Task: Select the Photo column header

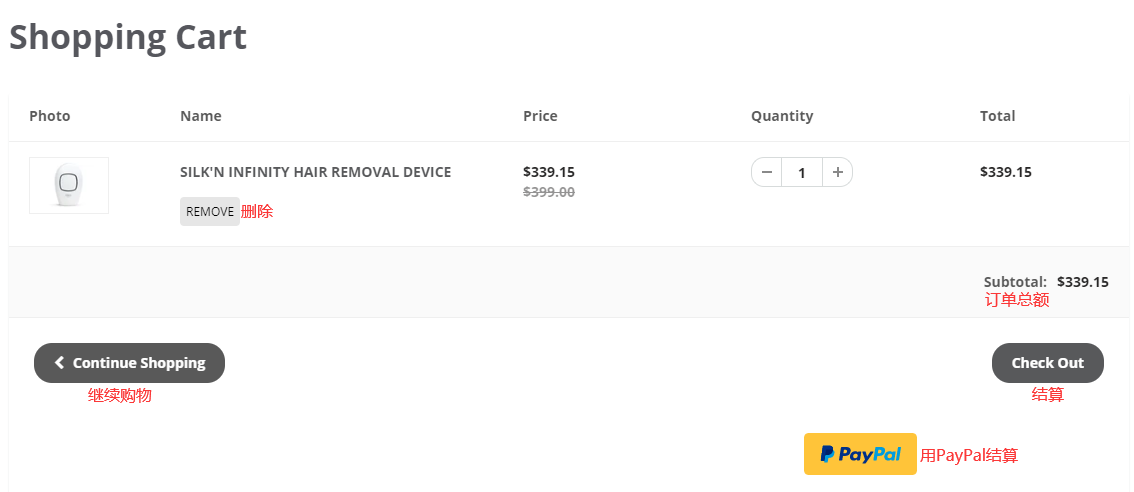Action: click(x=50, y=116)
